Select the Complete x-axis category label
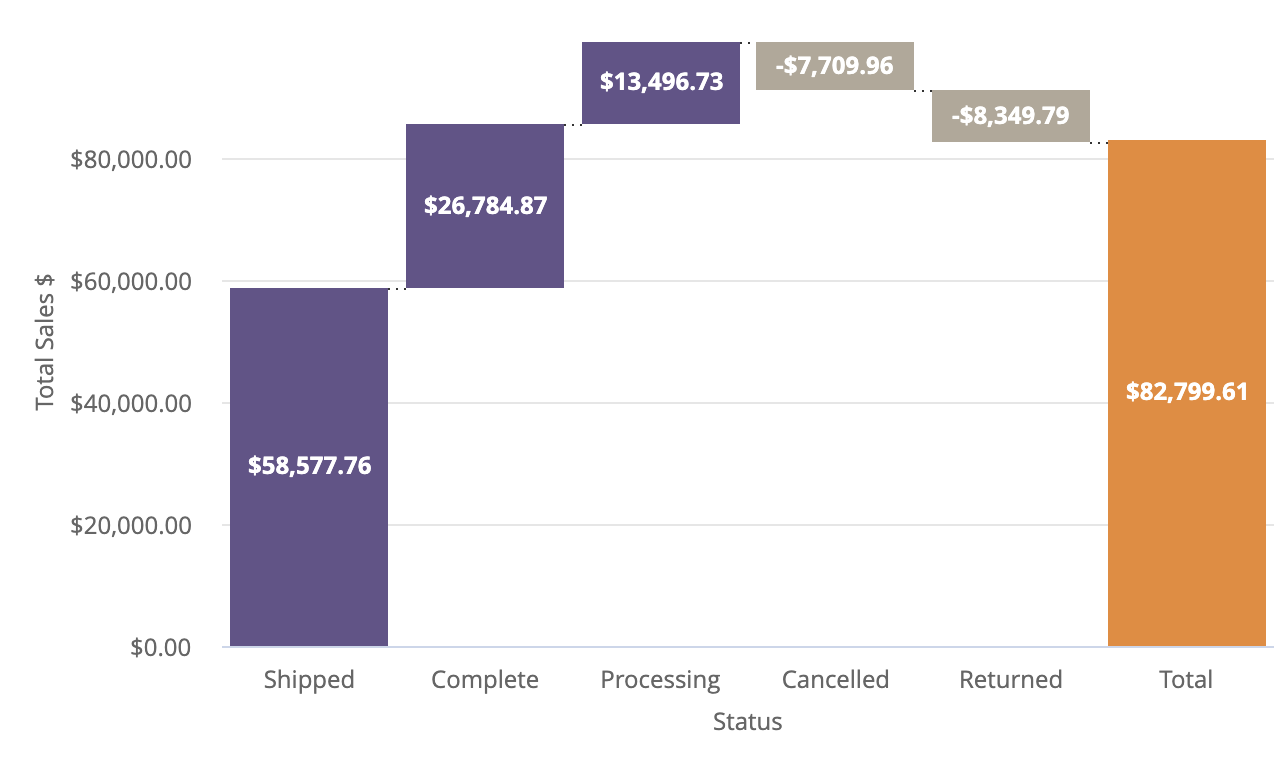This screenshot has width=1288, height=760. [485, 680]
